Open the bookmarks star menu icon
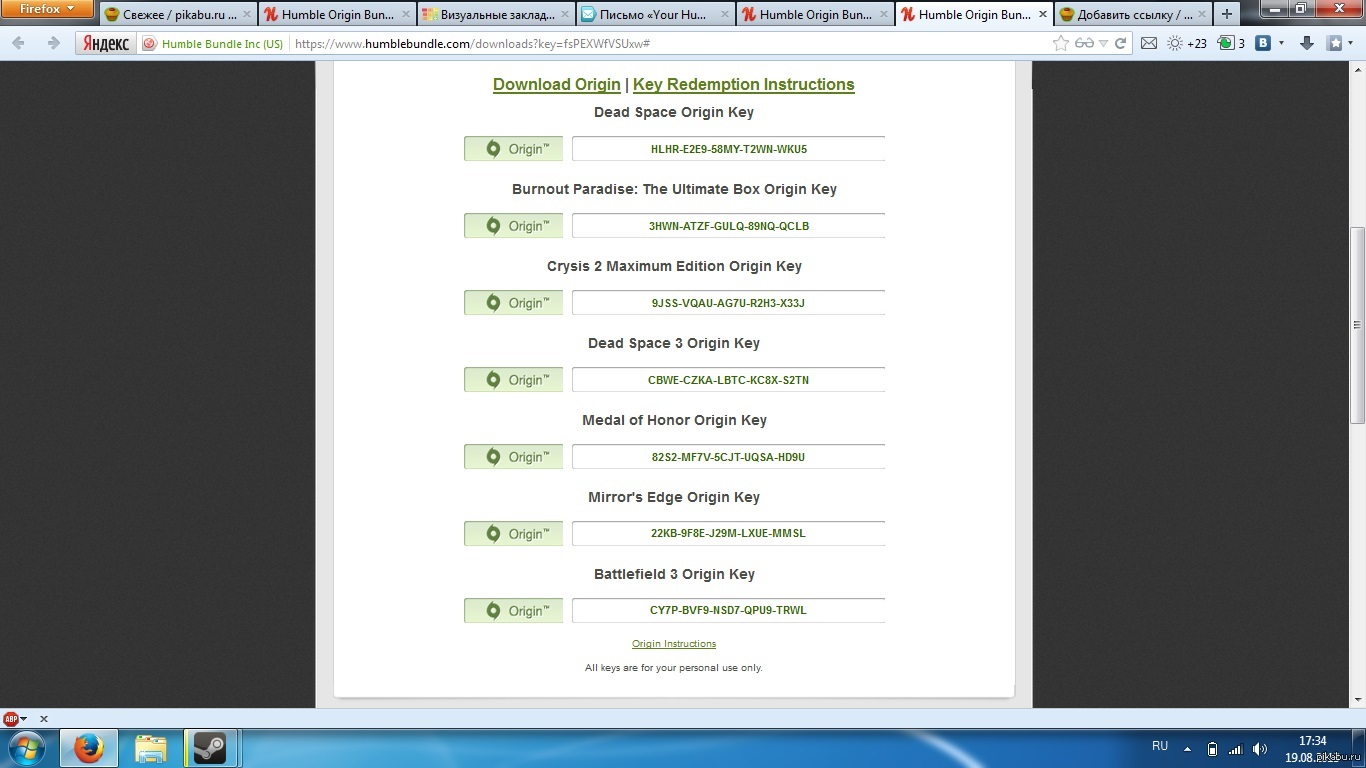 (1335, 44)
